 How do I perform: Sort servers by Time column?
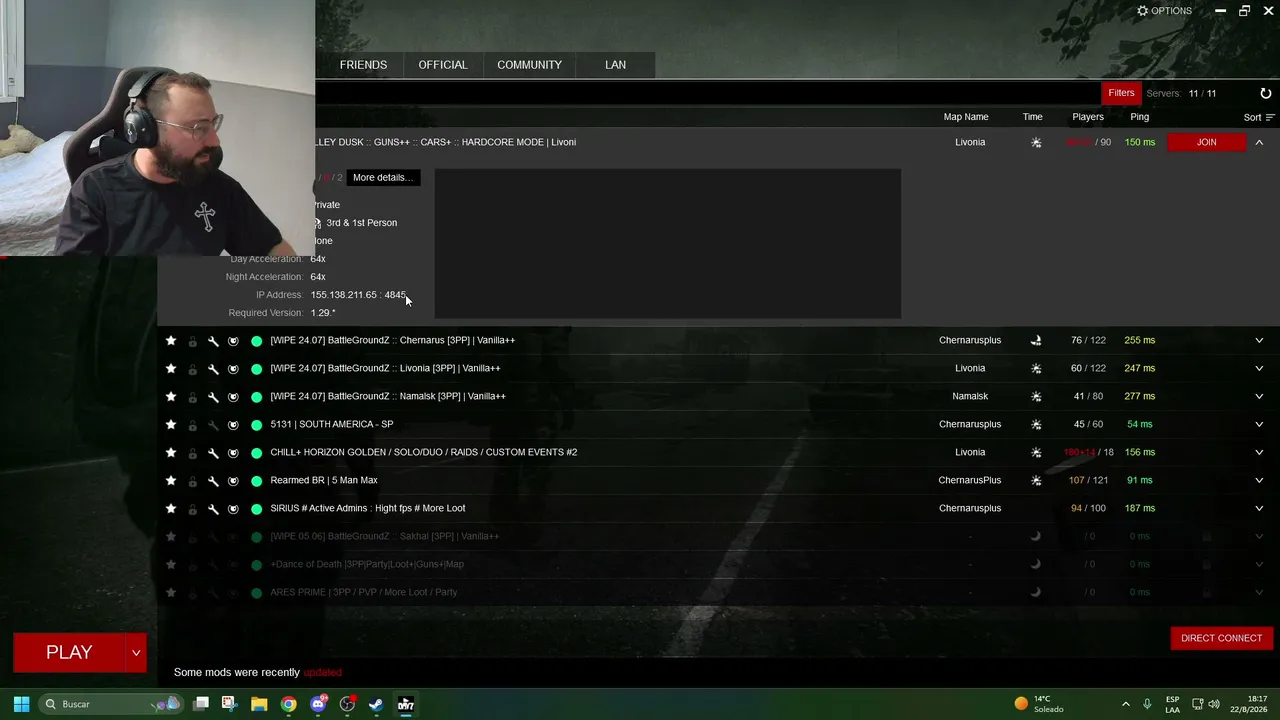click(x=1032, y=117)
